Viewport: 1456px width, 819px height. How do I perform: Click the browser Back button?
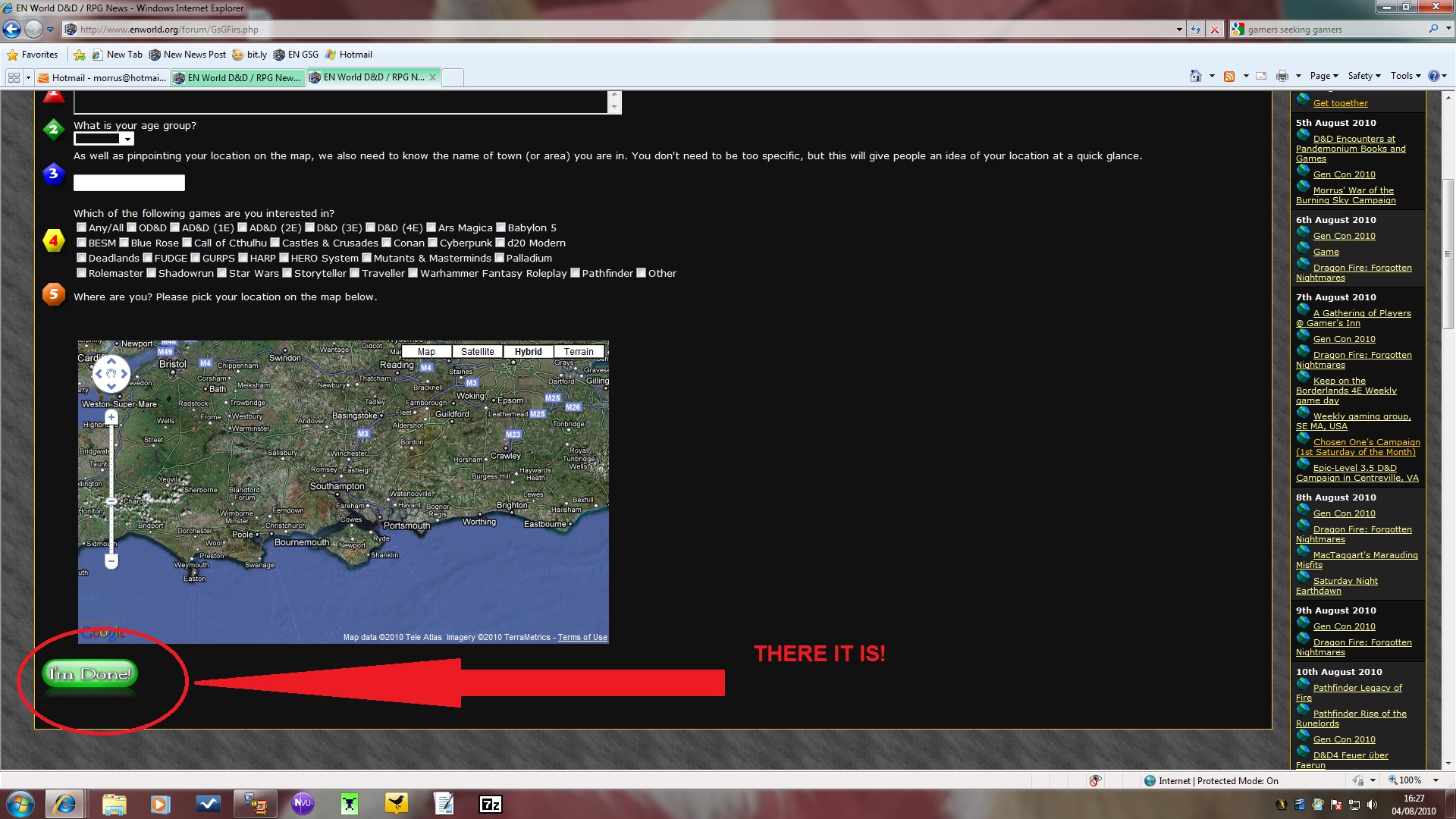(x=12, y=30)
